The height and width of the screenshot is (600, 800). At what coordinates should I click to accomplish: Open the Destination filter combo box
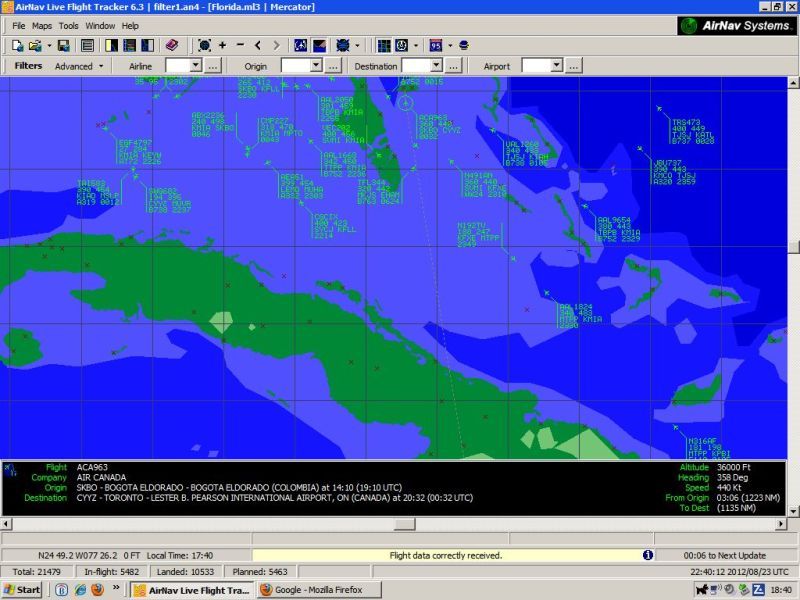click(436, 66)
